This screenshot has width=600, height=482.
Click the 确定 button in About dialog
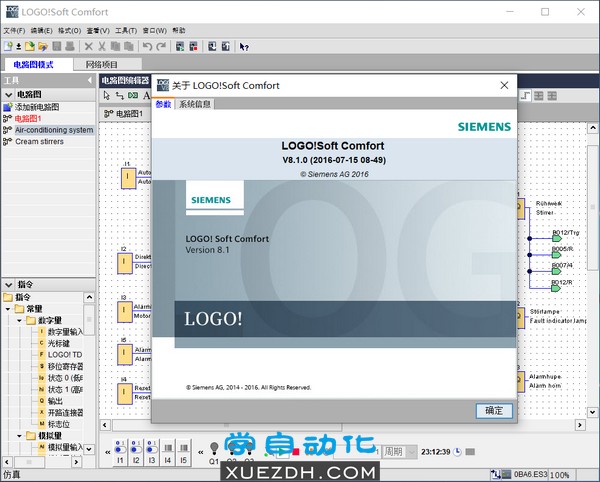coord(494,411)
